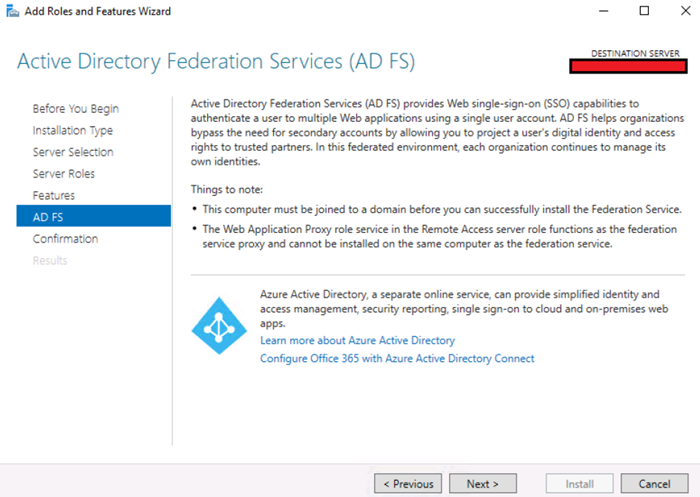This screenshot has width=700, height=497.
Task: Click the Azure Active Directory description paragraph
Action: tap(464, 309)
